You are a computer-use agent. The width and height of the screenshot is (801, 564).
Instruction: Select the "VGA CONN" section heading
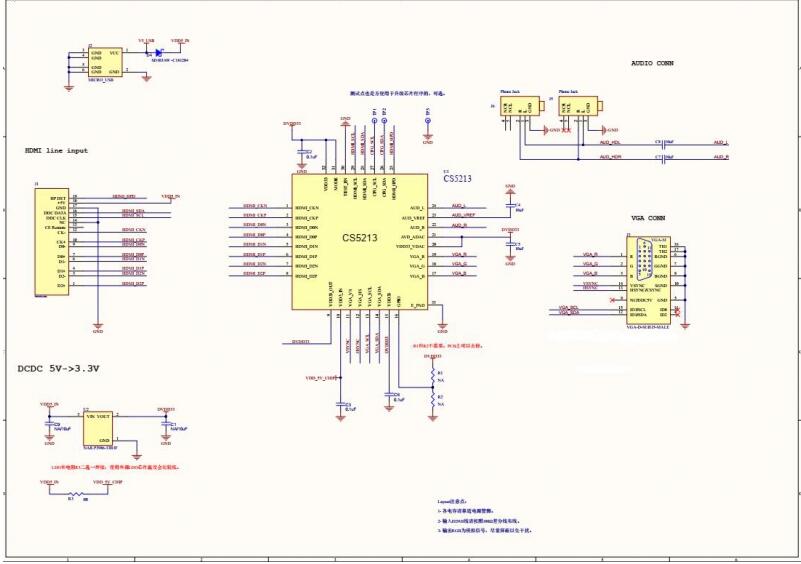(649, 218)
